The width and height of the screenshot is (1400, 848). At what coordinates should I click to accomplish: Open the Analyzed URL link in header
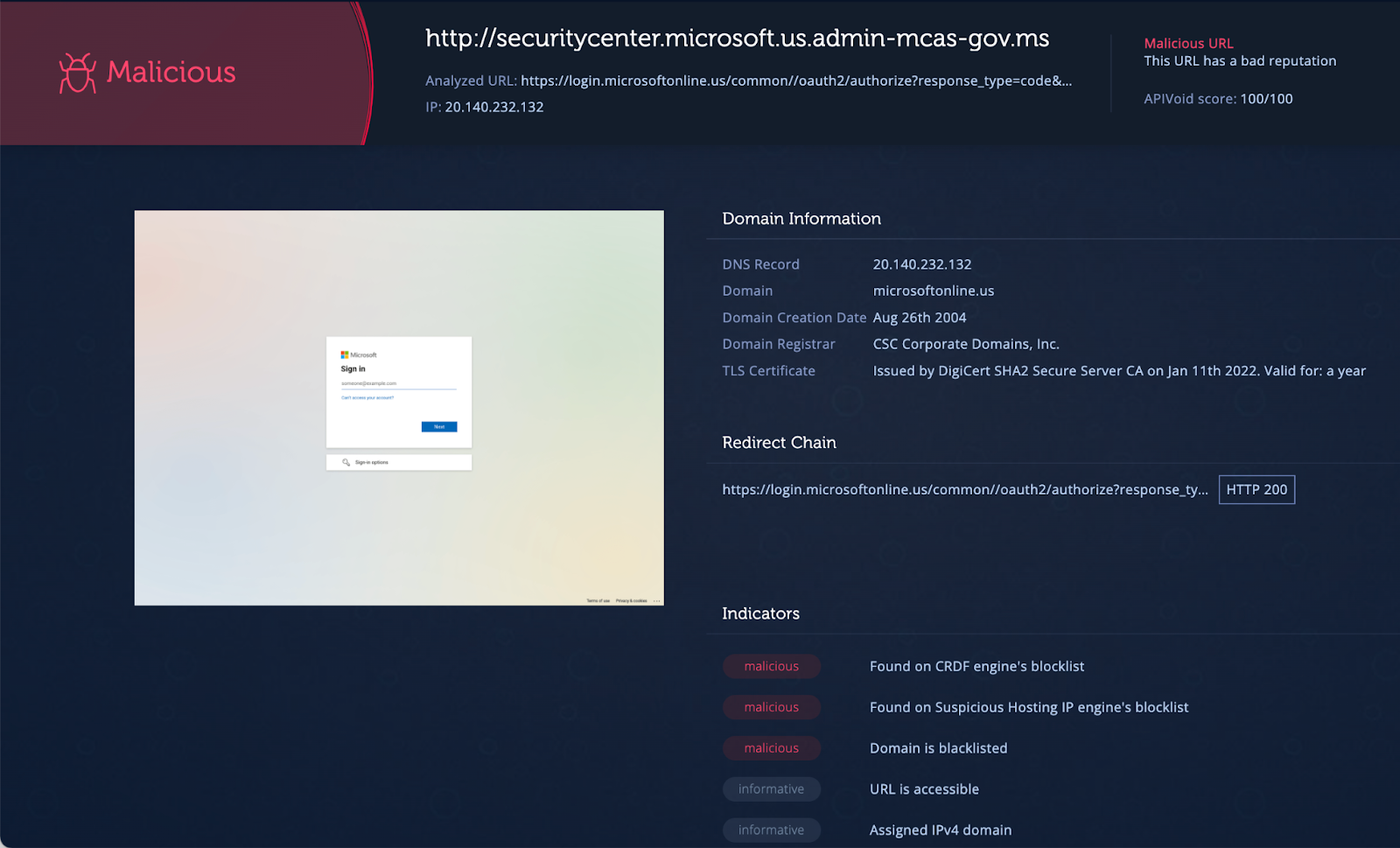796,81
